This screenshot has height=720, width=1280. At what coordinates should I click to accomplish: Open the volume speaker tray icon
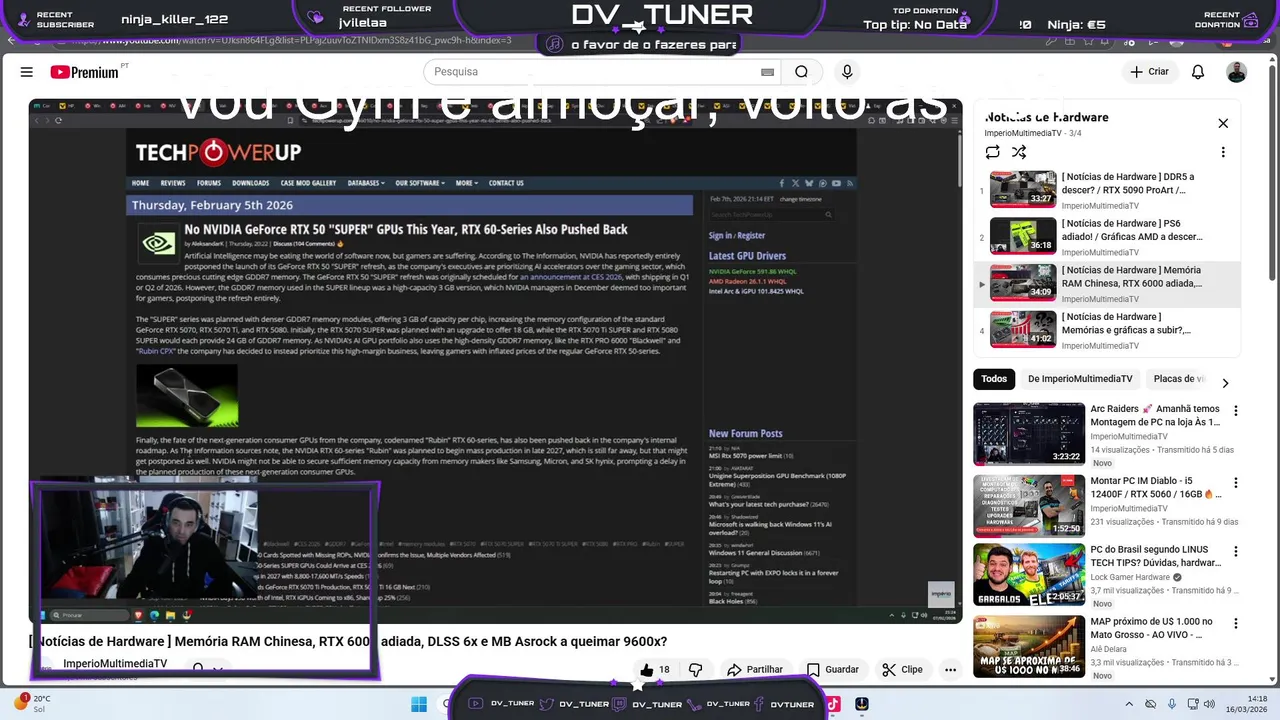click(x=1209, y=704)
